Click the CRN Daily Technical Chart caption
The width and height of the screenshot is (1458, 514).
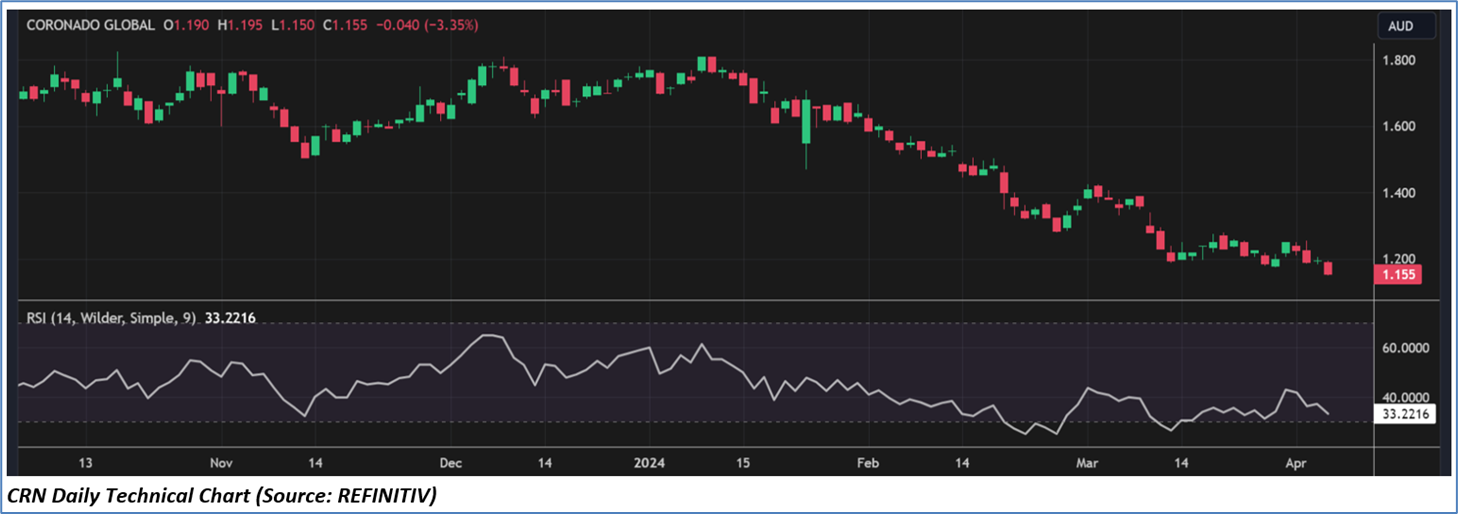(223, 495)
